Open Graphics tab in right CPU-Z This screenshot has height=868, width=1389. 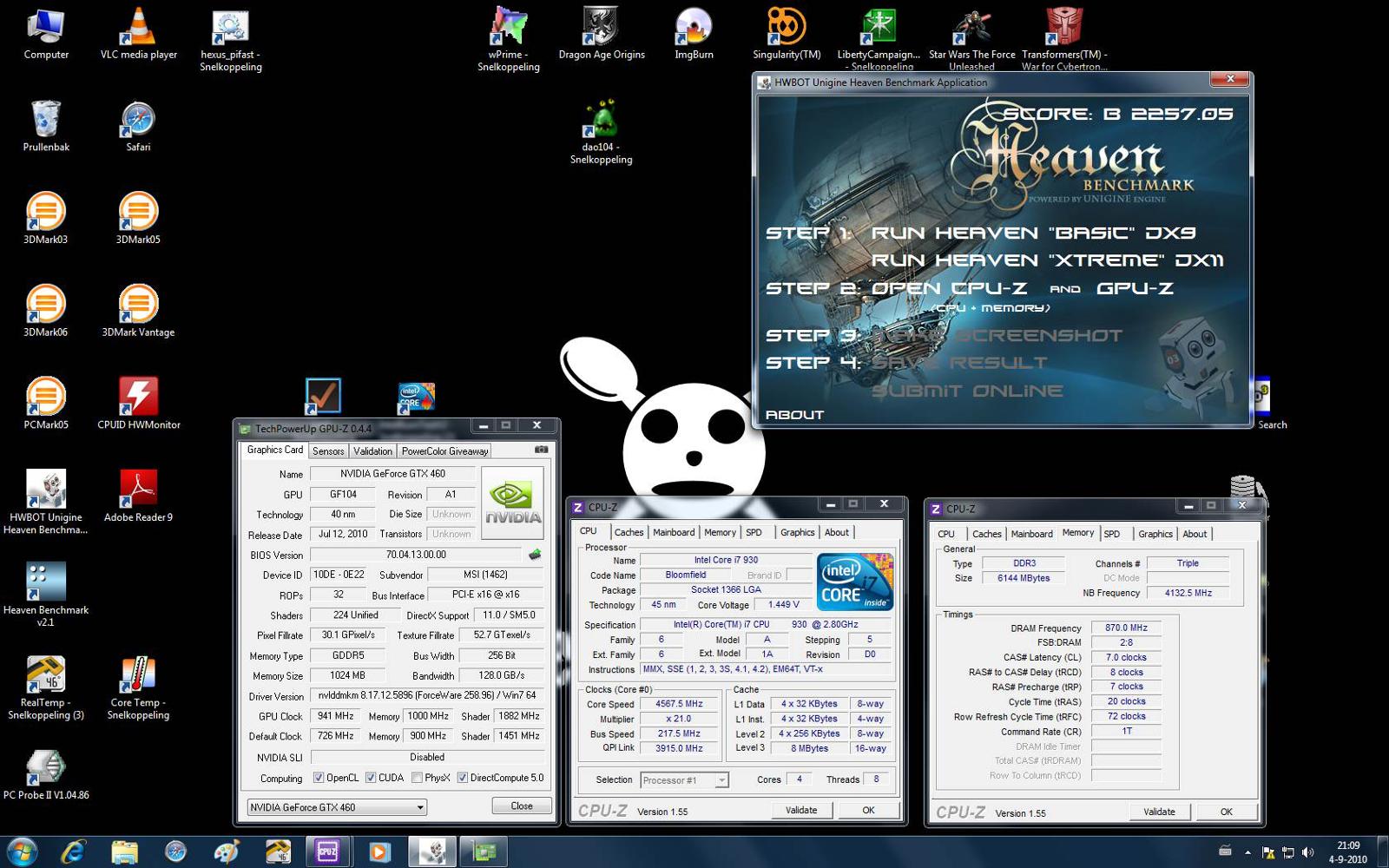(1155, 534)
